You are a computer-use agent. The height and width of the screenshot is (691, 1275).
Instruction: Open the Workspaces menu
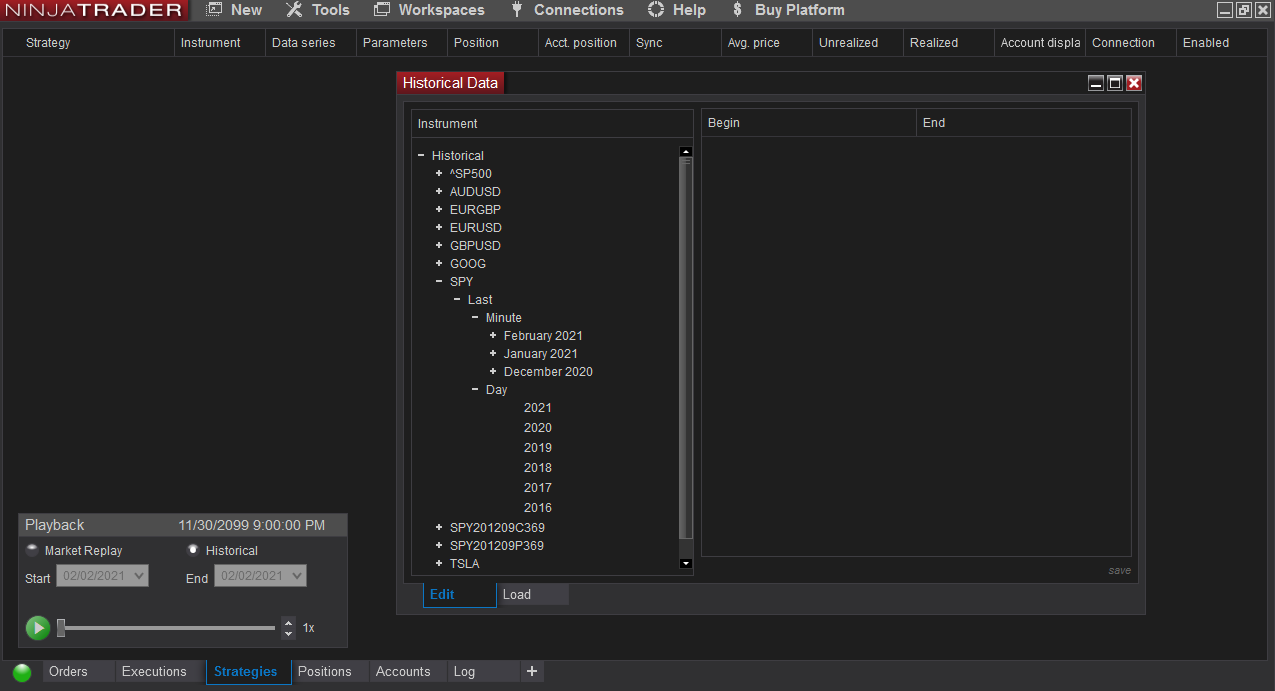coord(429,10)
